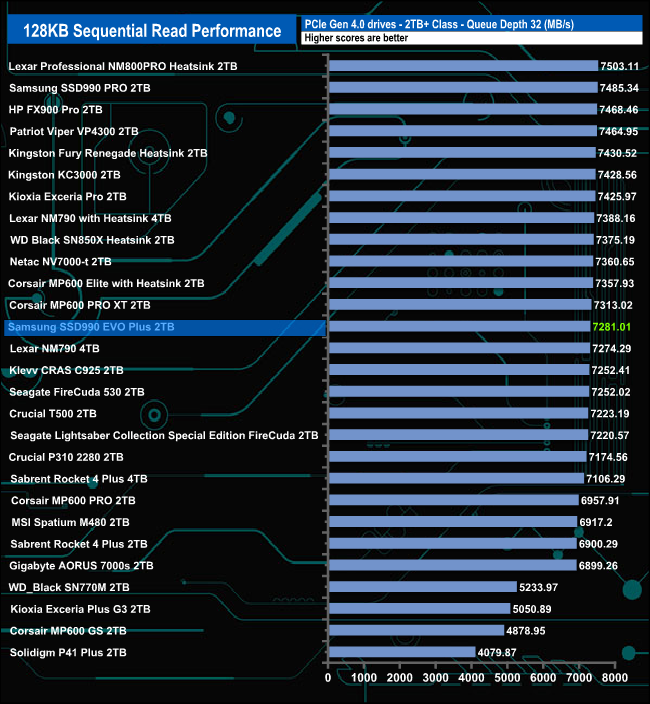Viewport: 650px width, 704px height.
Task: Click the value 7464.95
Action: 619,132
